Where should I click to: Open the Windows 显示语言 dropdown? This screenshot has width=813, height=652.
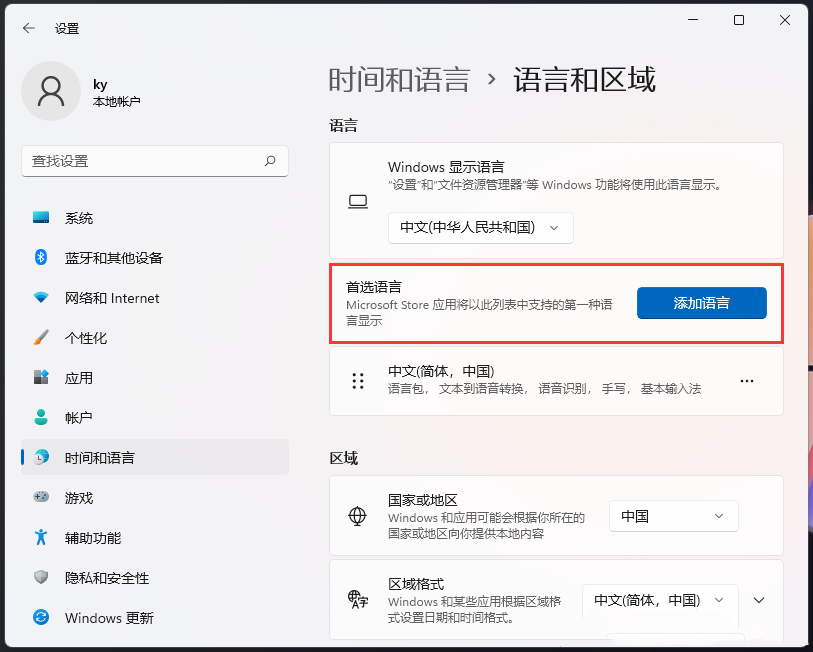[x=480, y=228]
